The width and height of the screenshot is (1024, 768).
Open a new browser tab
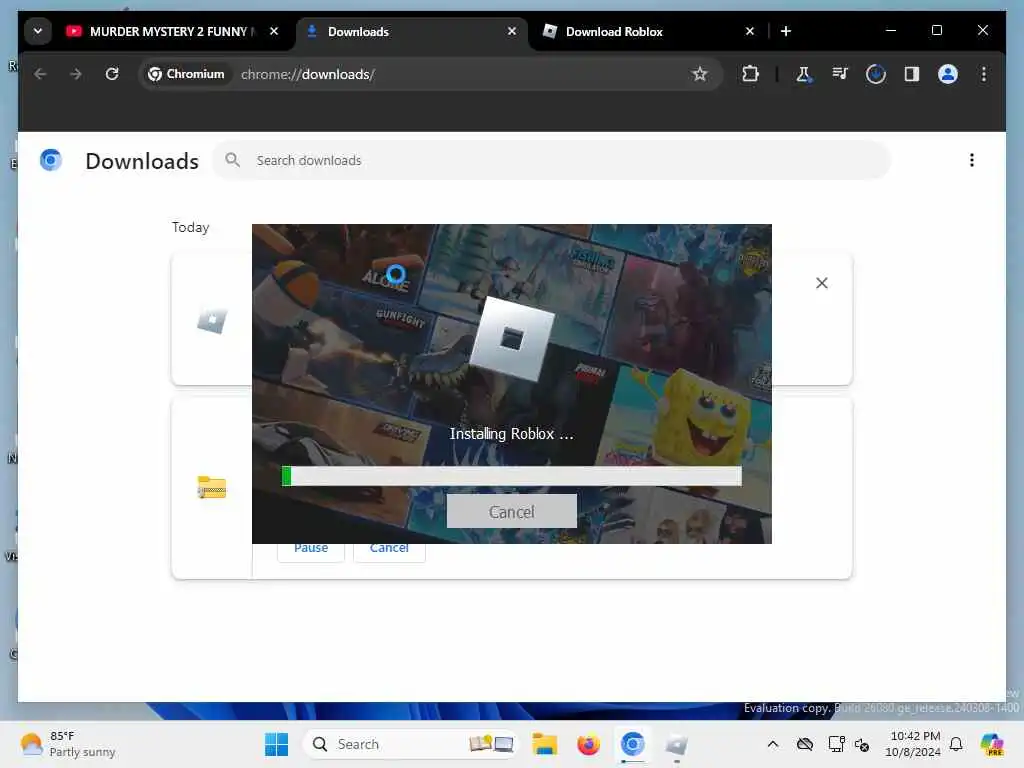786,31
